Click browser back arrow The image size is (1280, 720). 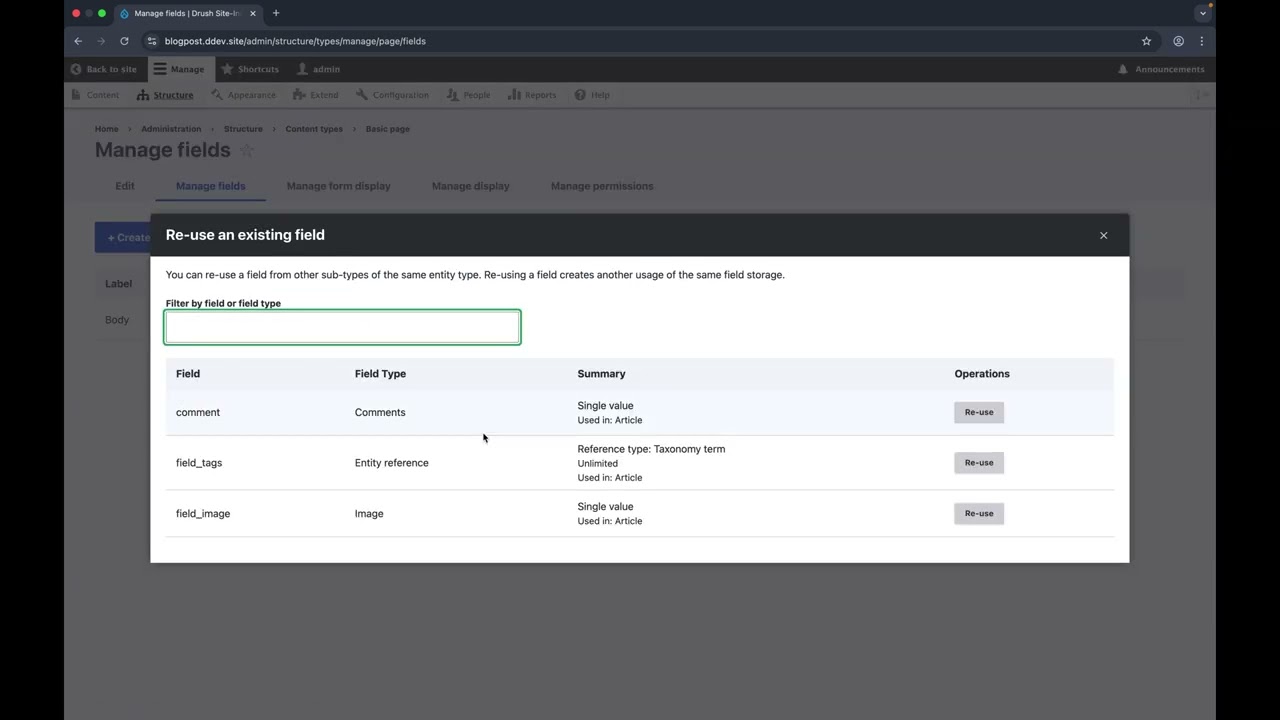coord(78,41)
